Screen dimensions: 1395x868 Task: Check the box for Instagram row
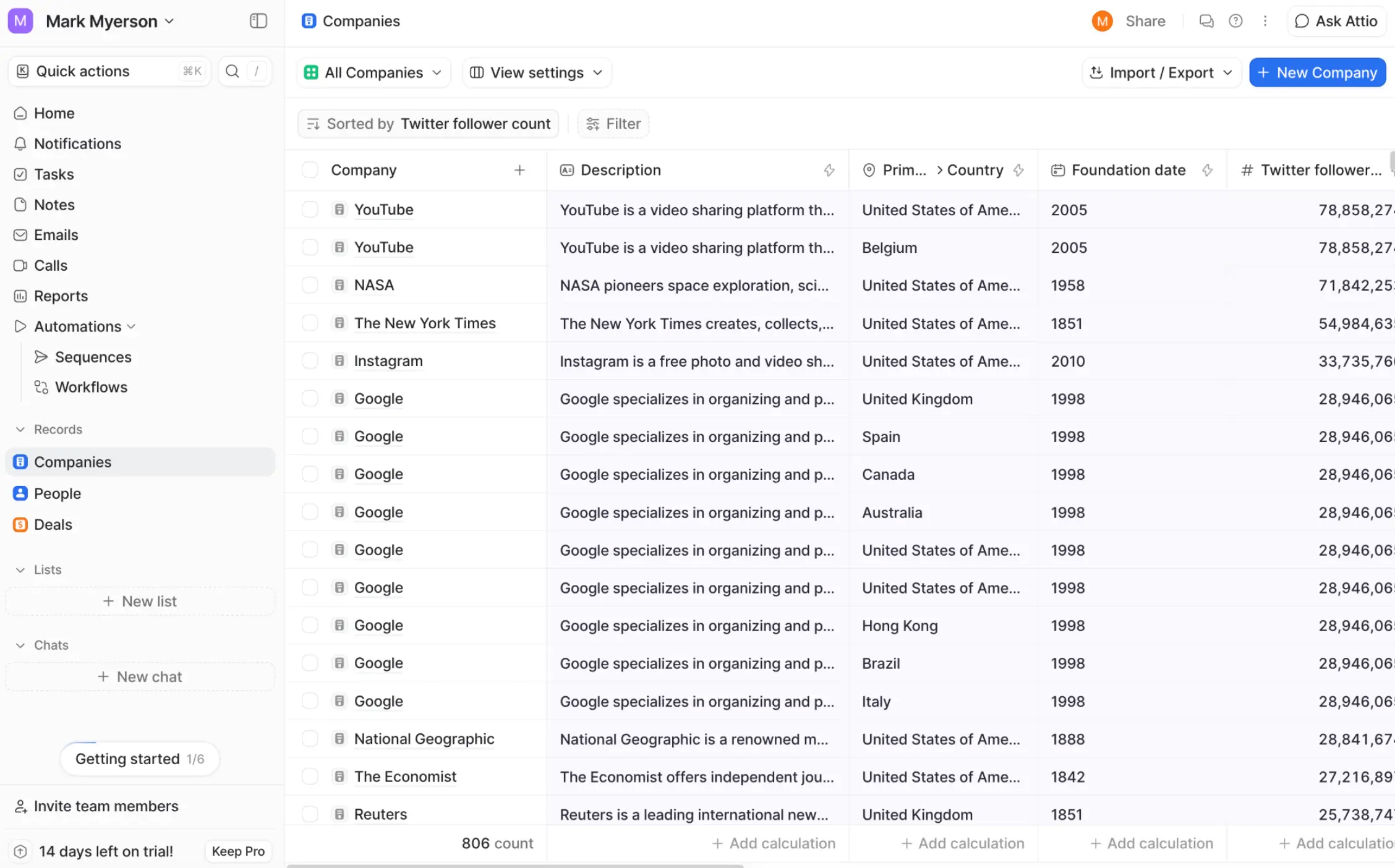tap(310, 360)
